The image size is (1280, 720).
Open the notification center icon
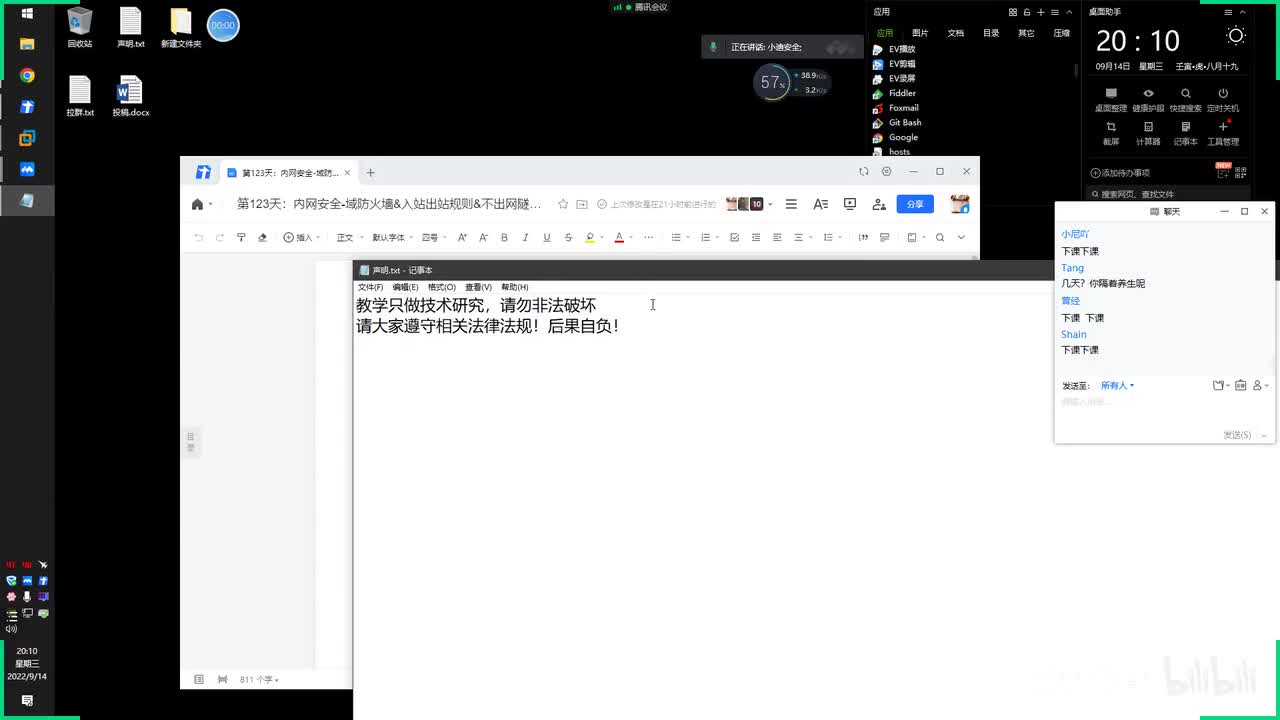click(x=27, y=700)
